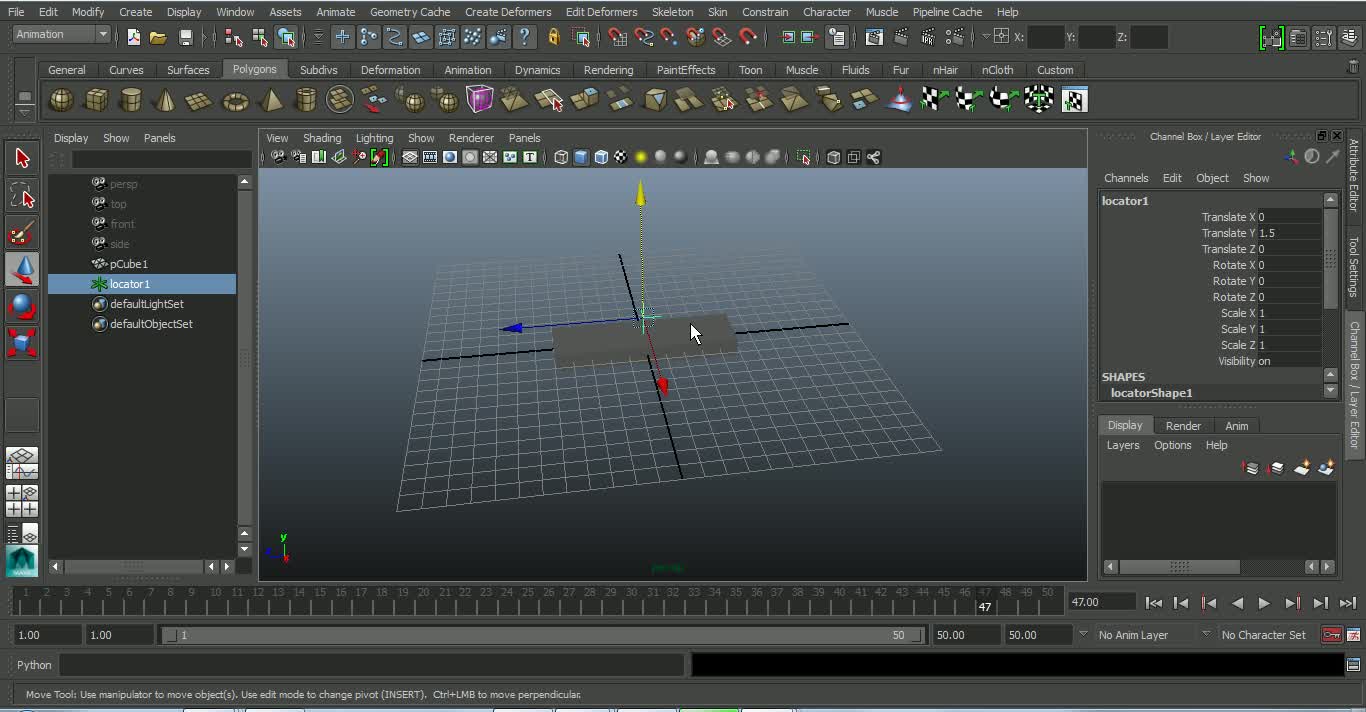1366x712 pixels.
Task: Open the viewport Lighting menu
Action: click(x=374, y=138)
